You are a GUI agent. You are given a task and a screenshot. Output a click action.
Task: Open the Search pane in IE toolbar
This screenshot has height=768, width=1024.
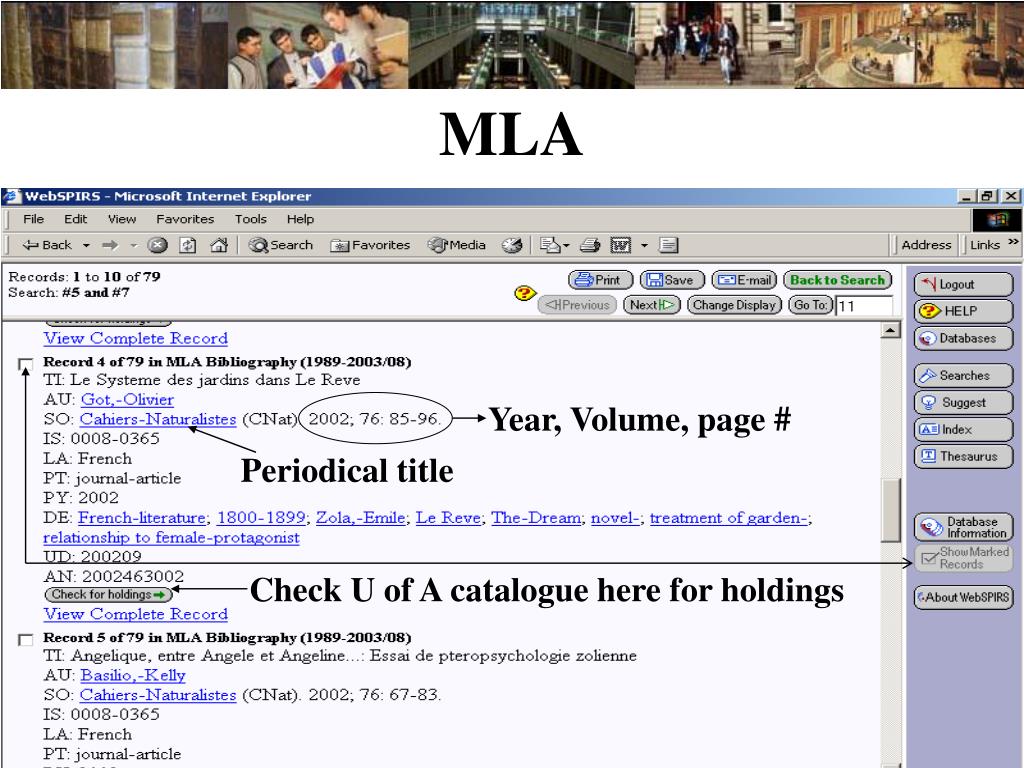[281, 246]
